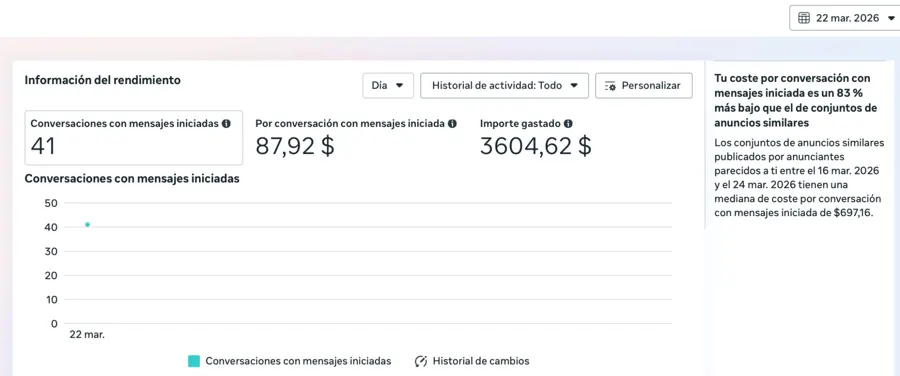Click the Conversaciones con mensajes iniciadas legend label

click(x=298, y=361)
